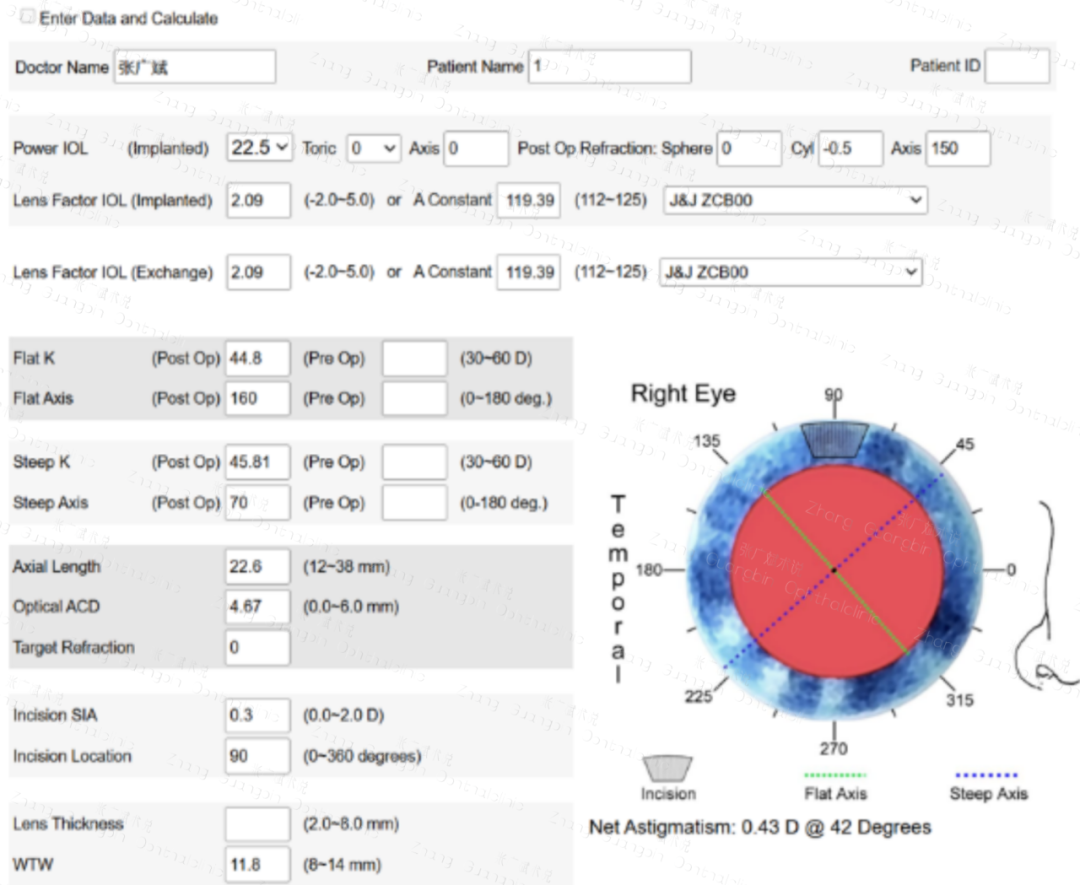Click Lens Factor IOL (Exchange) field
1080x885 pixels.
coord(258,272)
